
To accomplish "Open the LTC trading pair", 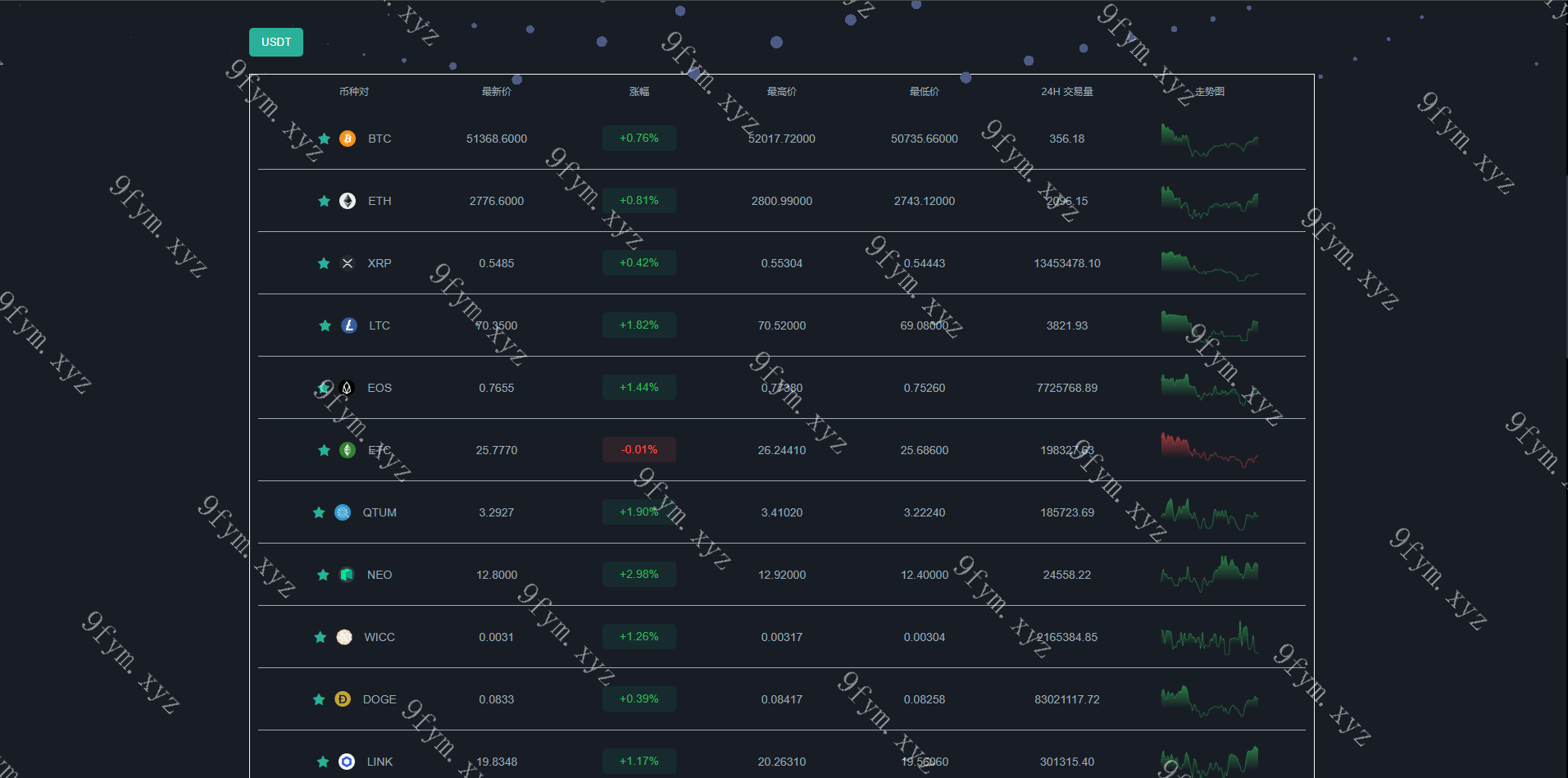I will 380,325.
